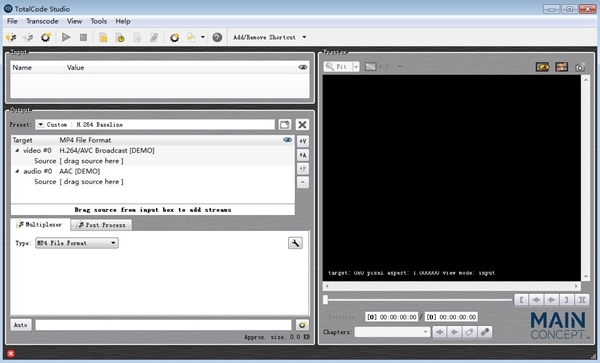Click the grayed paperclip toolbar icon

pos(154,37)
